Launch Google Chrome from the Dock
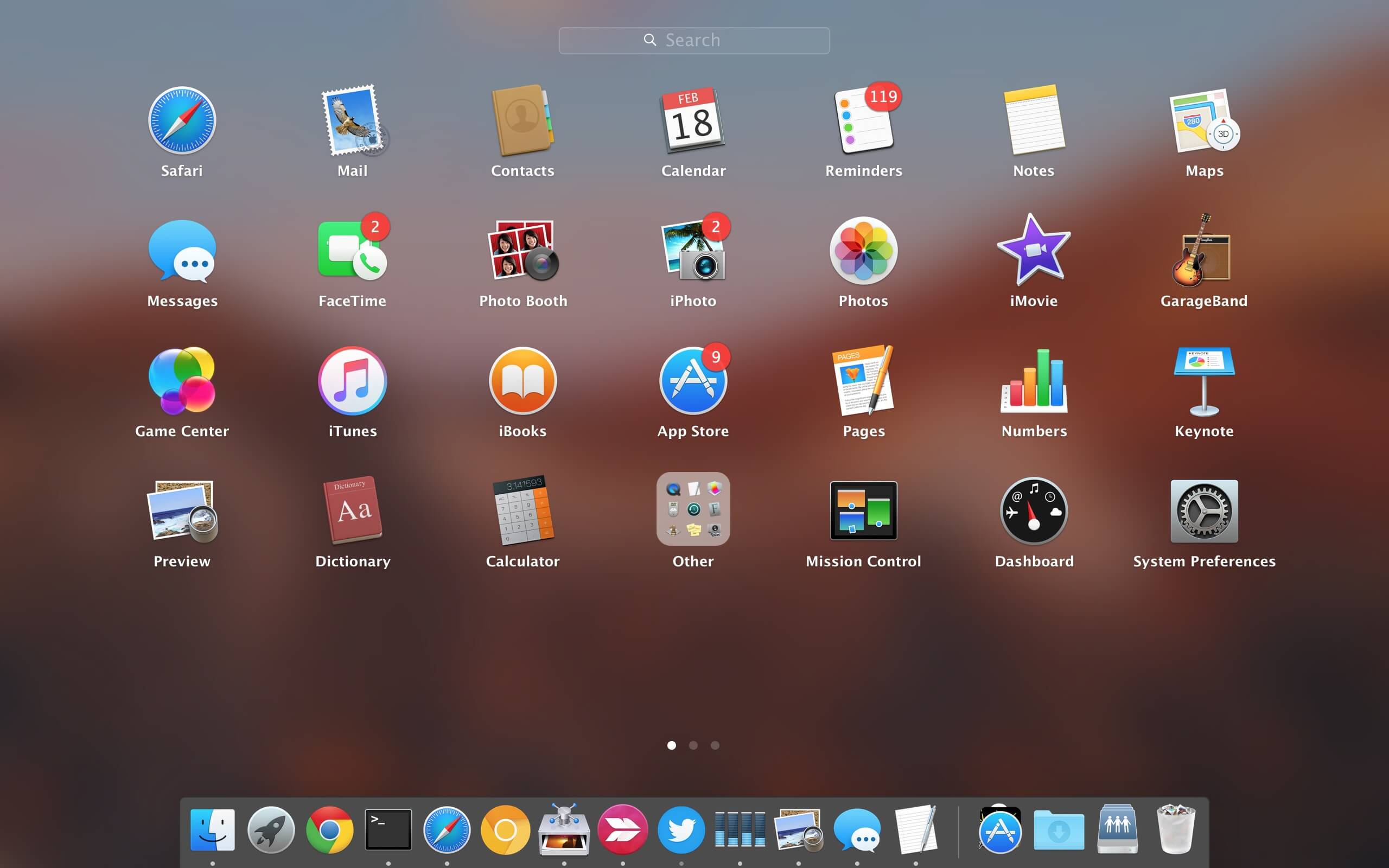The height and width of the screenshot is (868, 1389). [329, 829]
